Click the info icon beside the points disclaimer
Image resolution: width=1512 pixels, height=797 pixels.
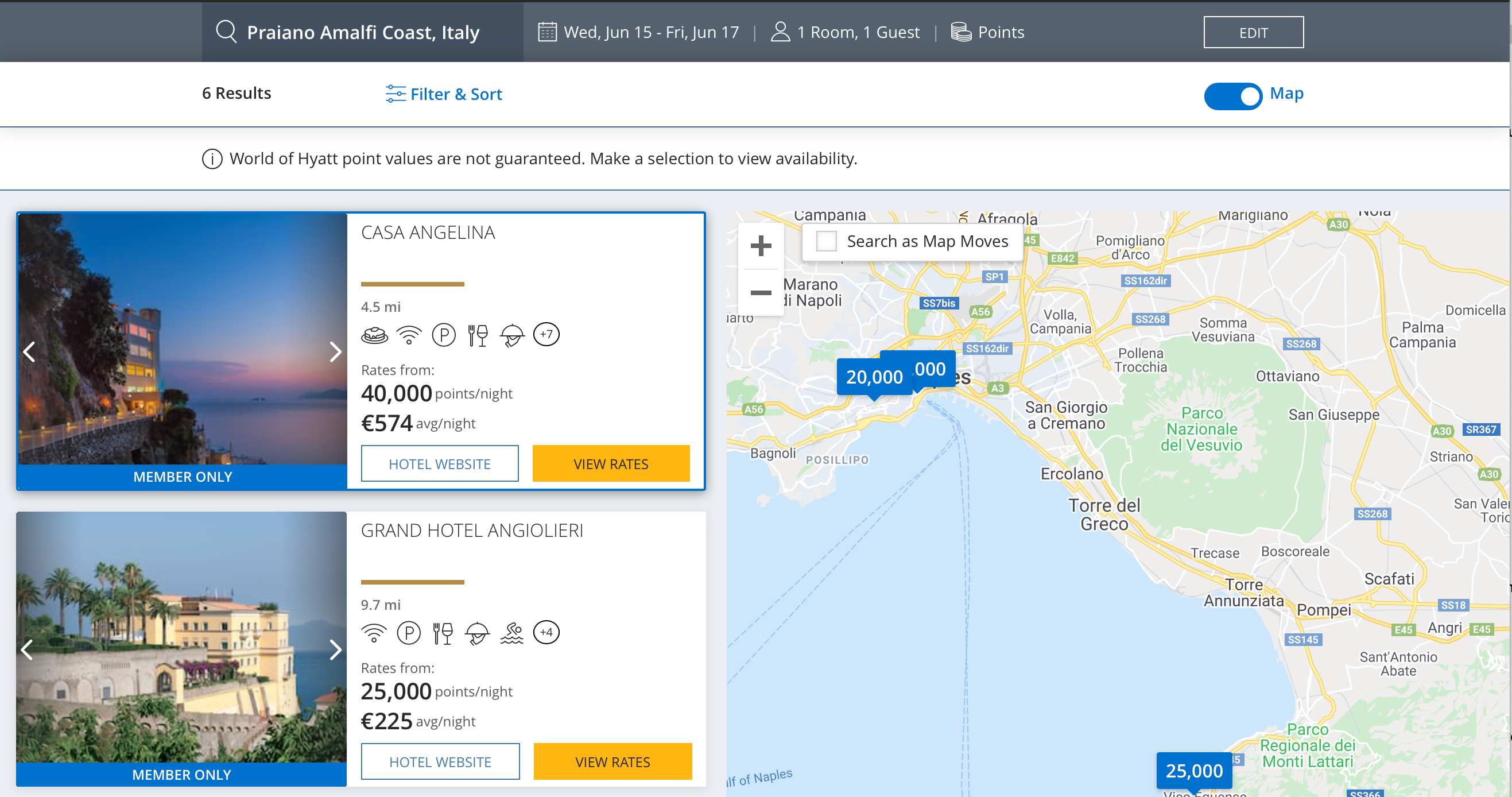point(212,158)
